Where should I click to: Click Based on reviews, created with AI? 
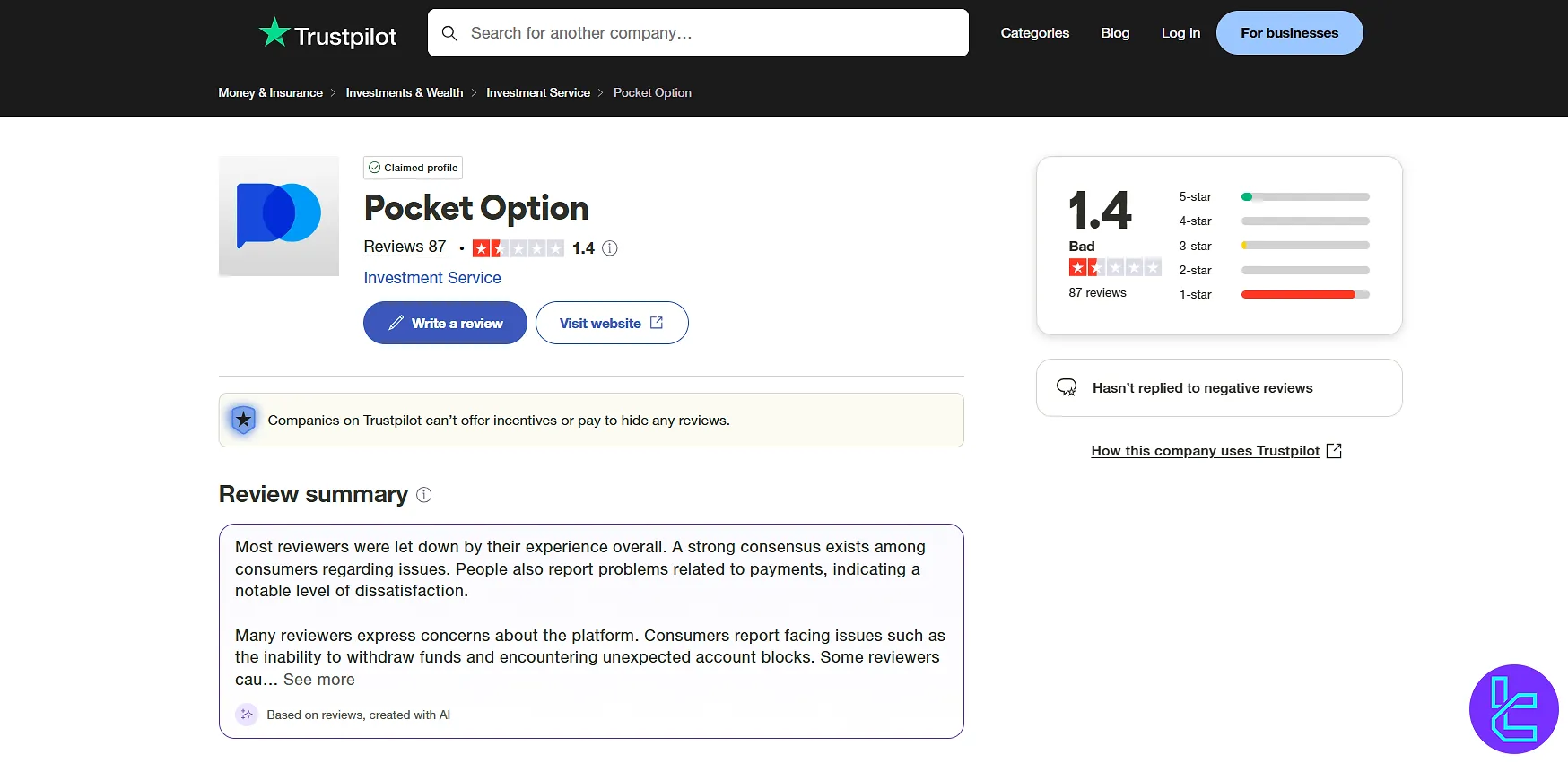click(x=359, y=715)
